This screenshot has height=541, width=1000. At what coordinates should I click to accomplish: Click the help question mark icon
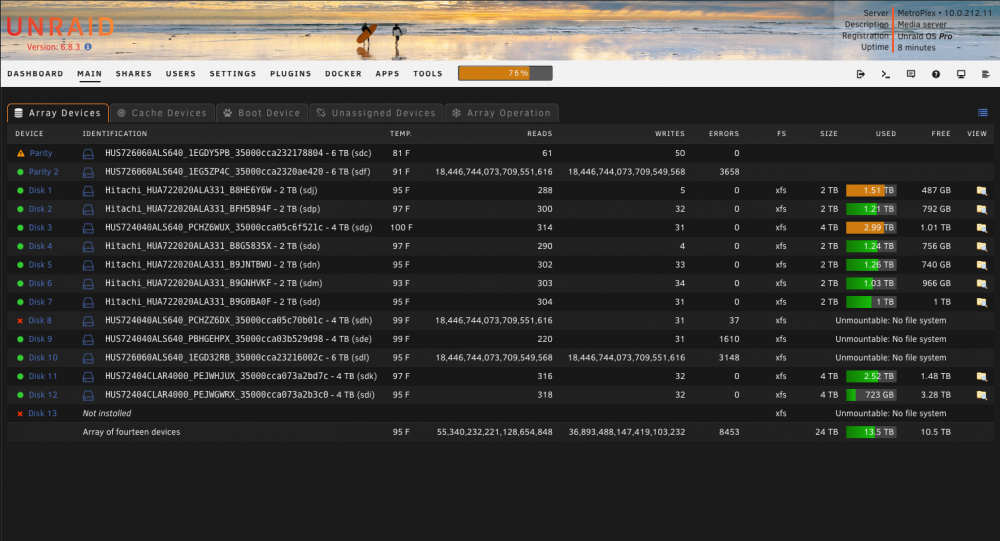936,74
